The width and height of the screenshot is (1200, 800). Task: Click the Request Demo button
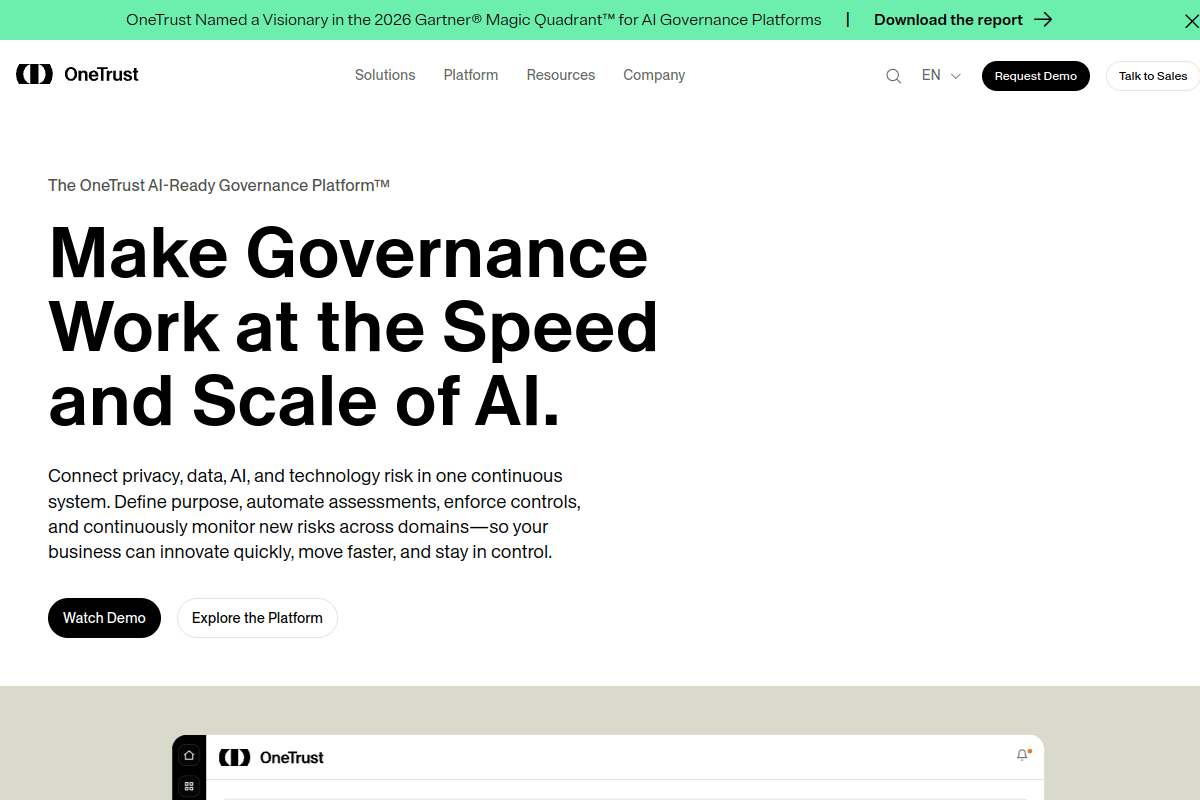[x=1036, y=76]
